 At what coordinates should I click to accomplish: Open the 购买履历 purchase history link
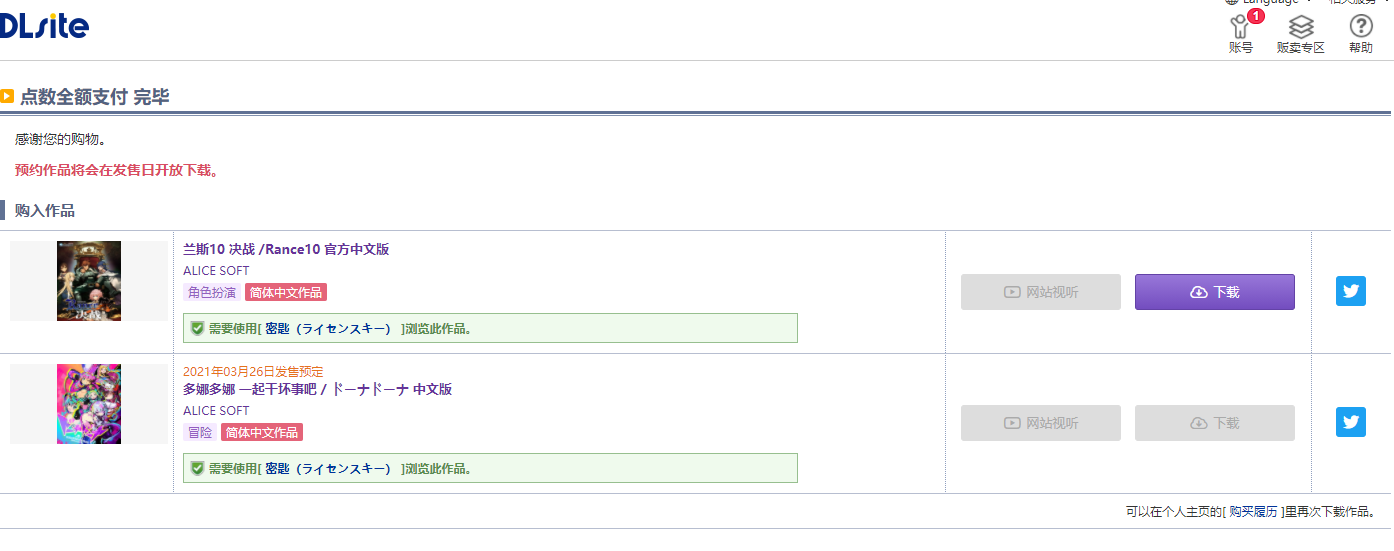[1253, 511]
